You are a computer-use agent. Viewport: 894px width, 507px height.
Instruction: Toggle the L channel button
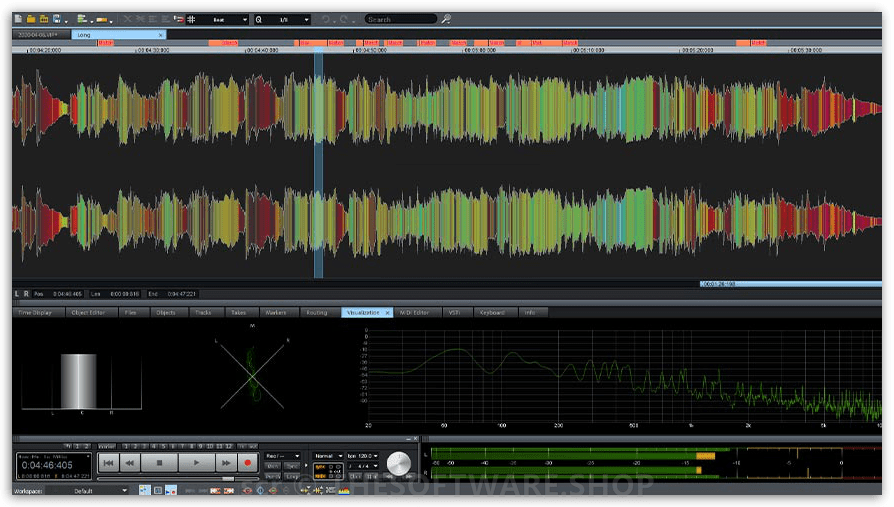pyautogui.click(x=17, y=294)
